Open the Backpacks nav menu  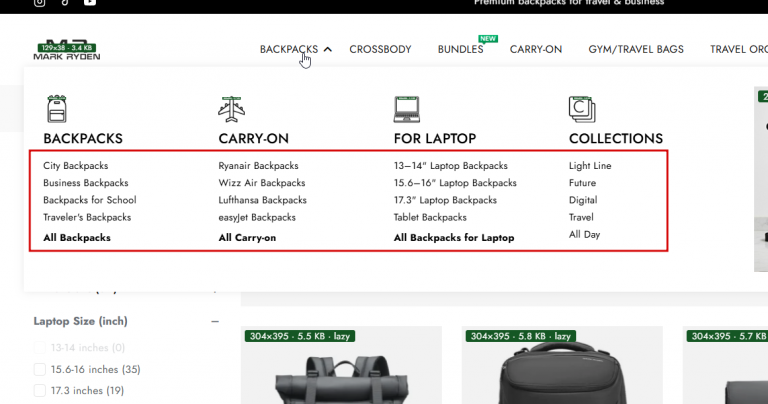point(289,49)
